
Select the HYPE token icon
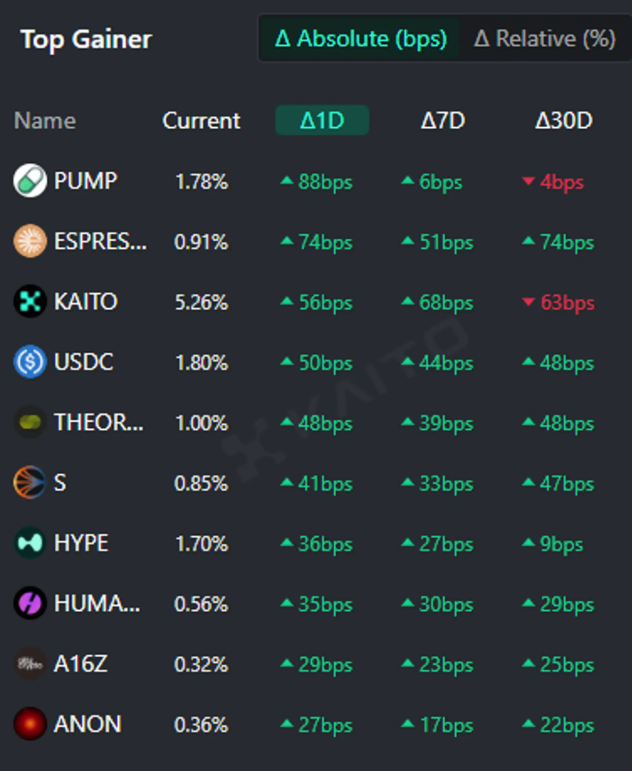point(30,543)
